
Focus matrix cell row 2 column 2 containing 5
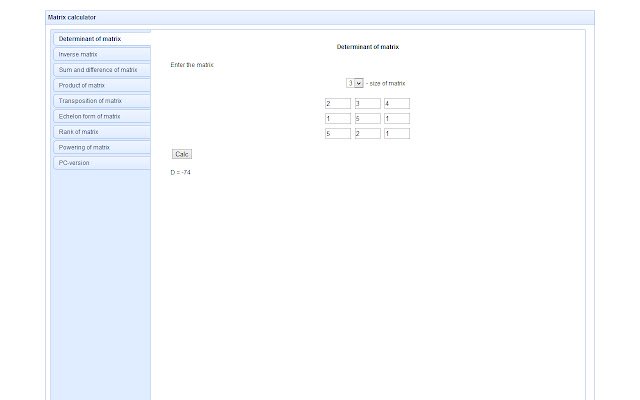tap(368, 118)
